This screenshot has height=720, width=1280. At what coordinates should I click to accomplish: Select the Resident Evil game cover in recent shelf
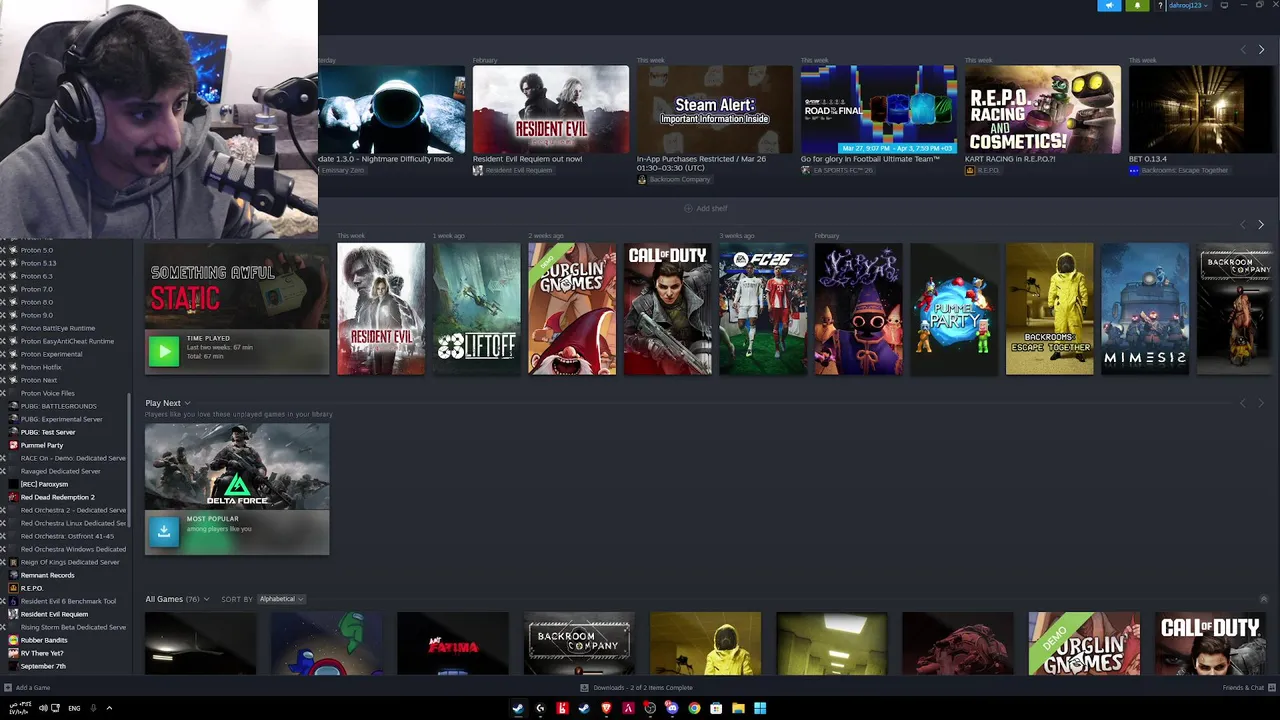click(380, 309)
